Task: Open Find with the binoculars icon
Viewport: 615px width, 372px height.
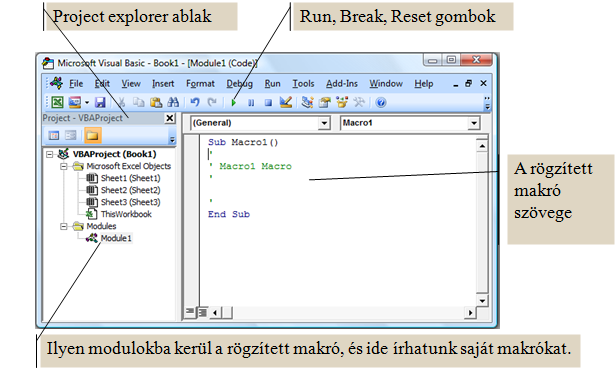Action: (173, 102)
